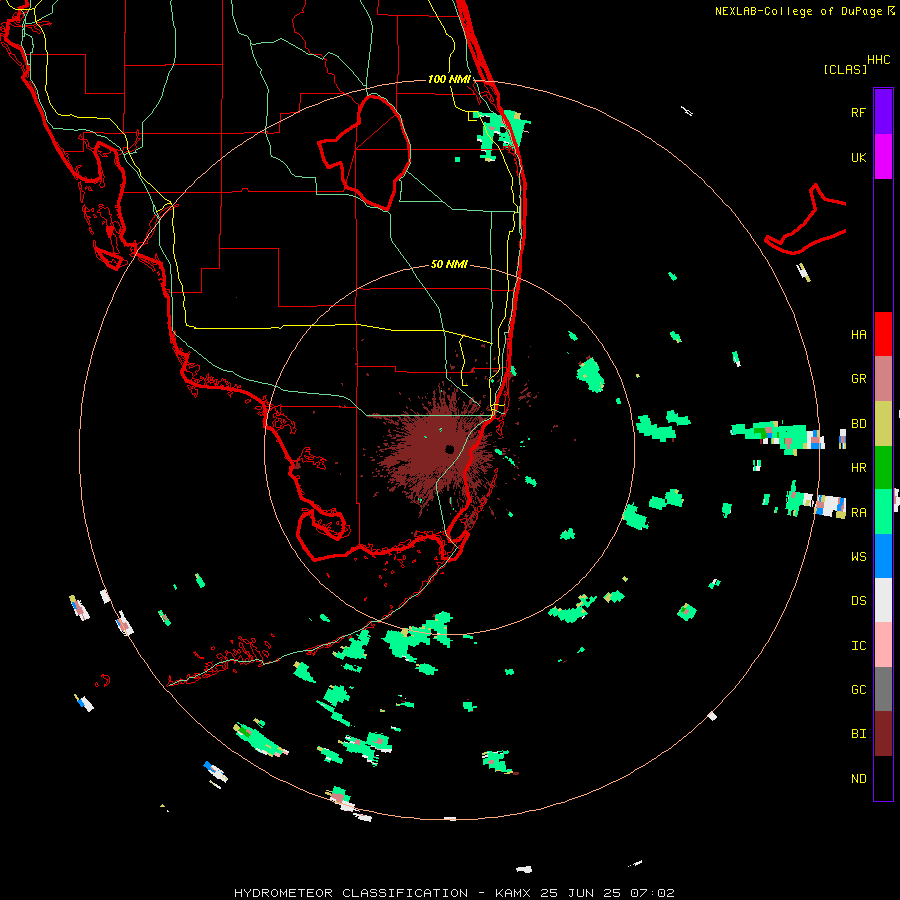Viewport: 900px width, 900px height.
Task: Select the GC gray legend swatch
Action: click(883, 689)
